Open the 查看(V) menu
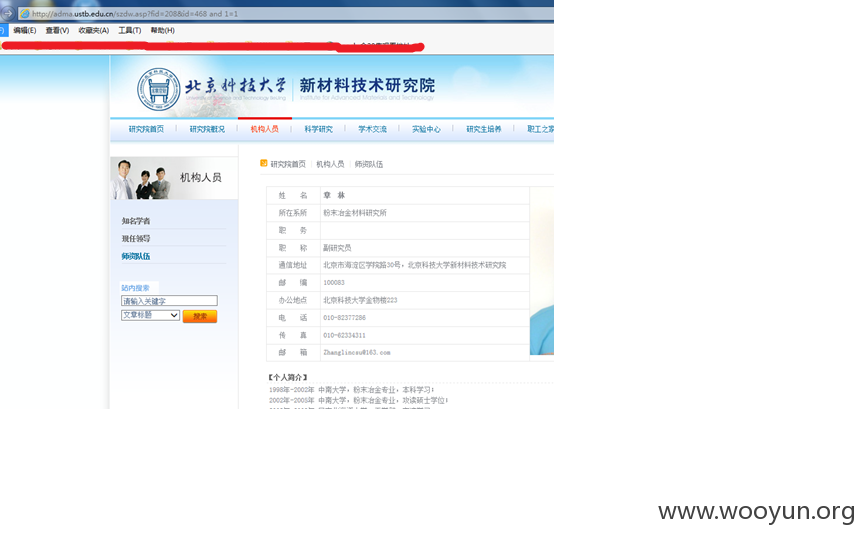Screen dimensions: 864x540 [x=57, y=30]
